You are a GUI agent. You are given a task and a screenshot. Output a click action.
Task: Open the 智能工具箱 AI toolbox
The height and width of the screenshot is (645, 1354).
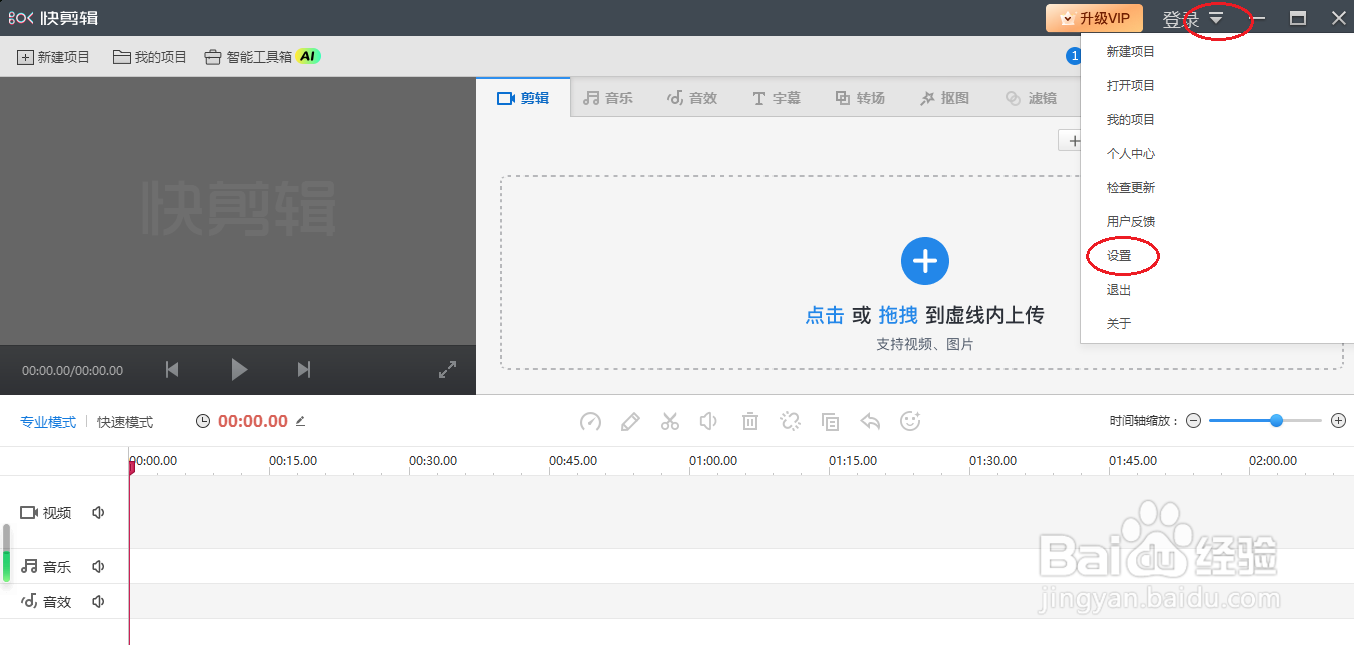[262, 57]
